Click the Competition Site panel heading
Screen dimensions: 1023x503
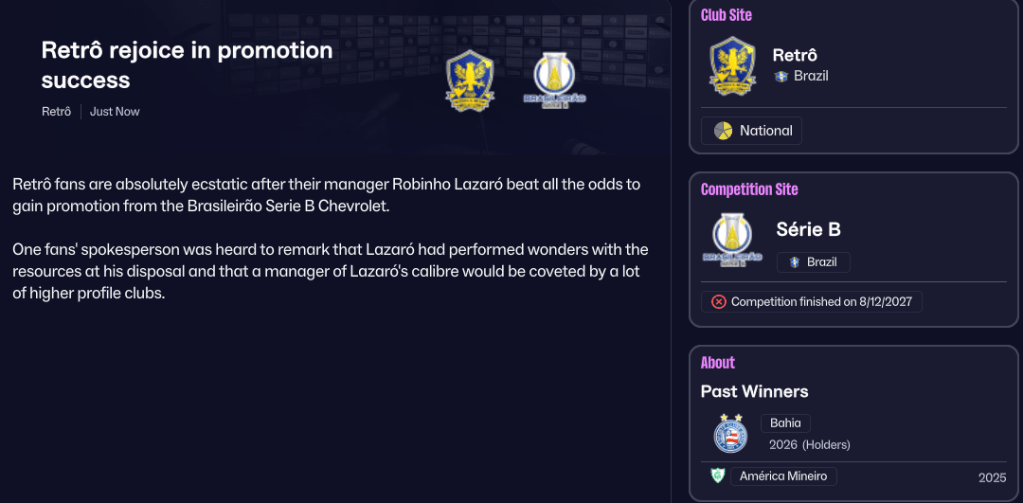point(749,190)
